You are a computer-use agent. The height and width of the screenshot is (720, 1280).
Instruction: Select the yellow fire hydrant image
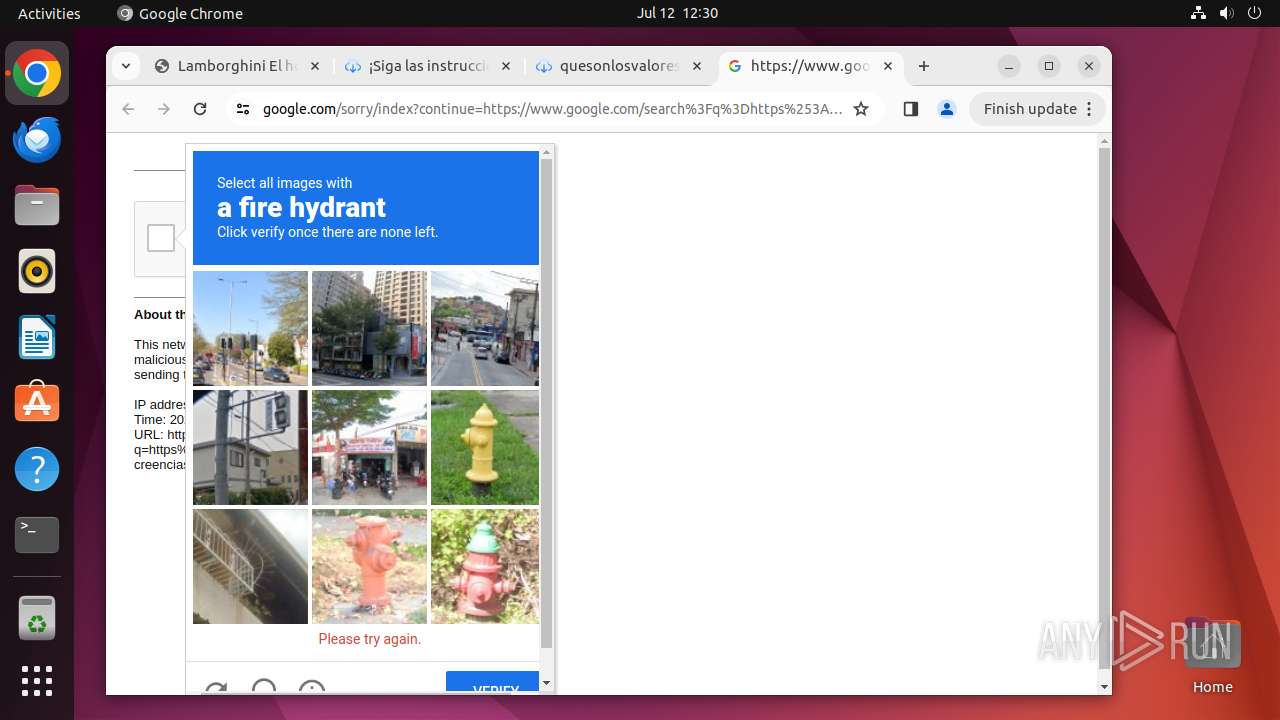click(485, 447)
